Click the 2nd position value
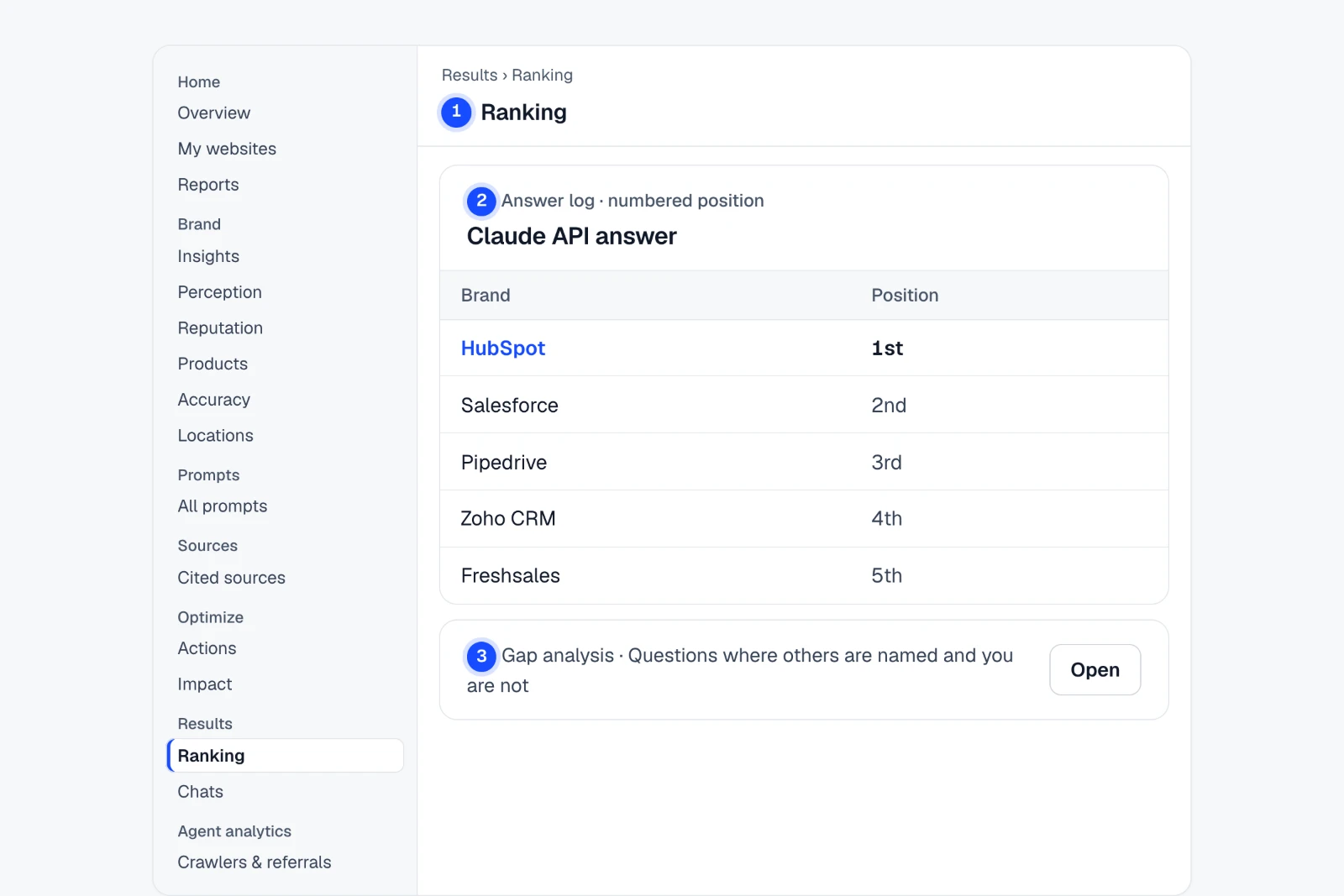 pos(889,406)
